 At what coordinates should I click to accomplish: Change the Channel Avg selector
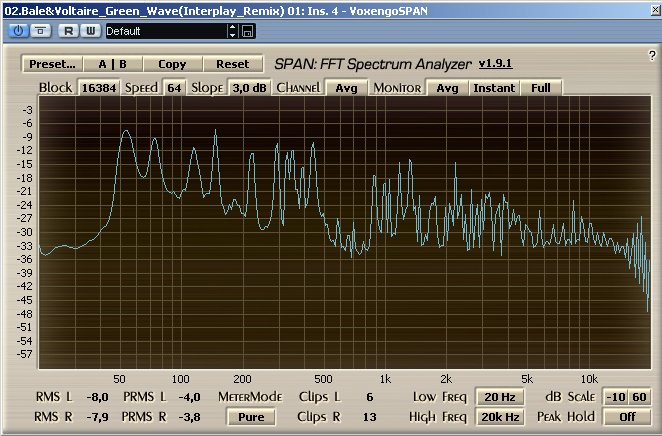346,88
